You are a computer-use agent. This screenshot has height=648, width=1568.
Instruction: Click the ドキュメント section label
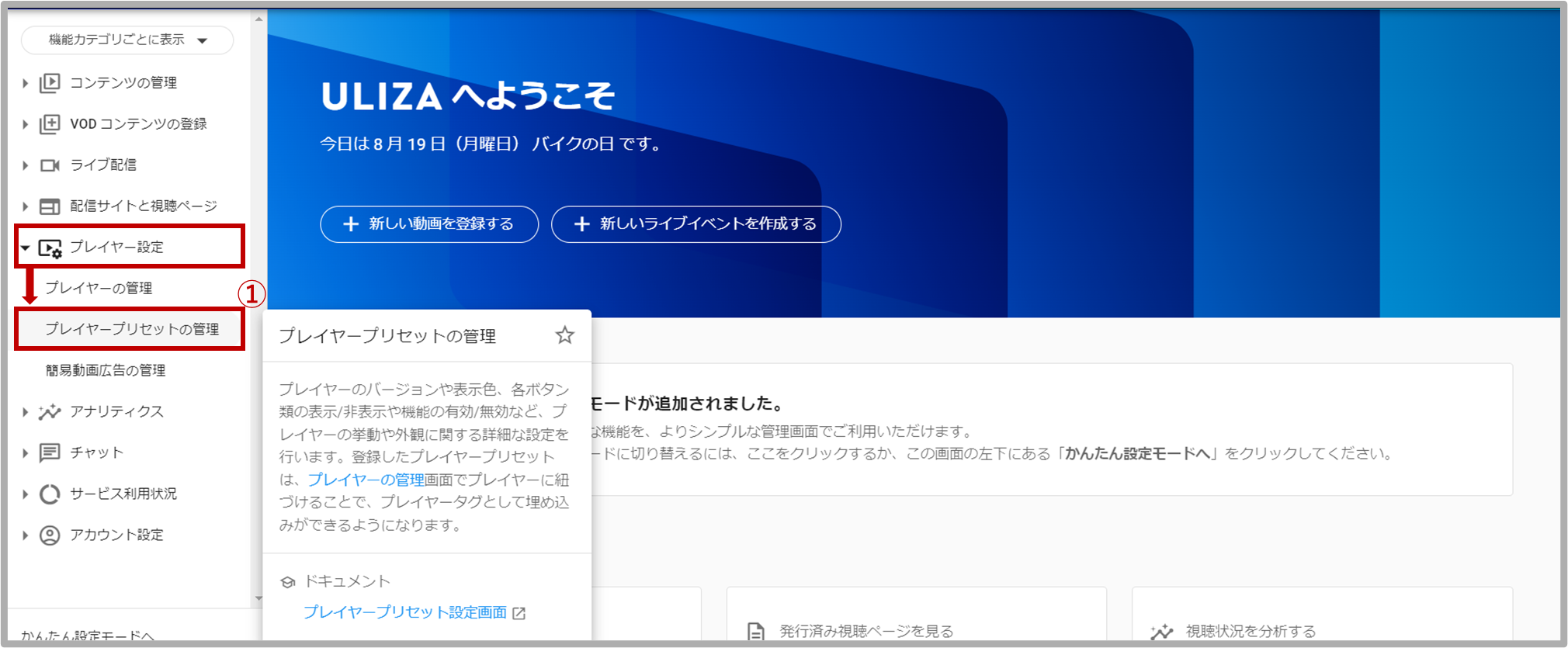tap(347, 581)
